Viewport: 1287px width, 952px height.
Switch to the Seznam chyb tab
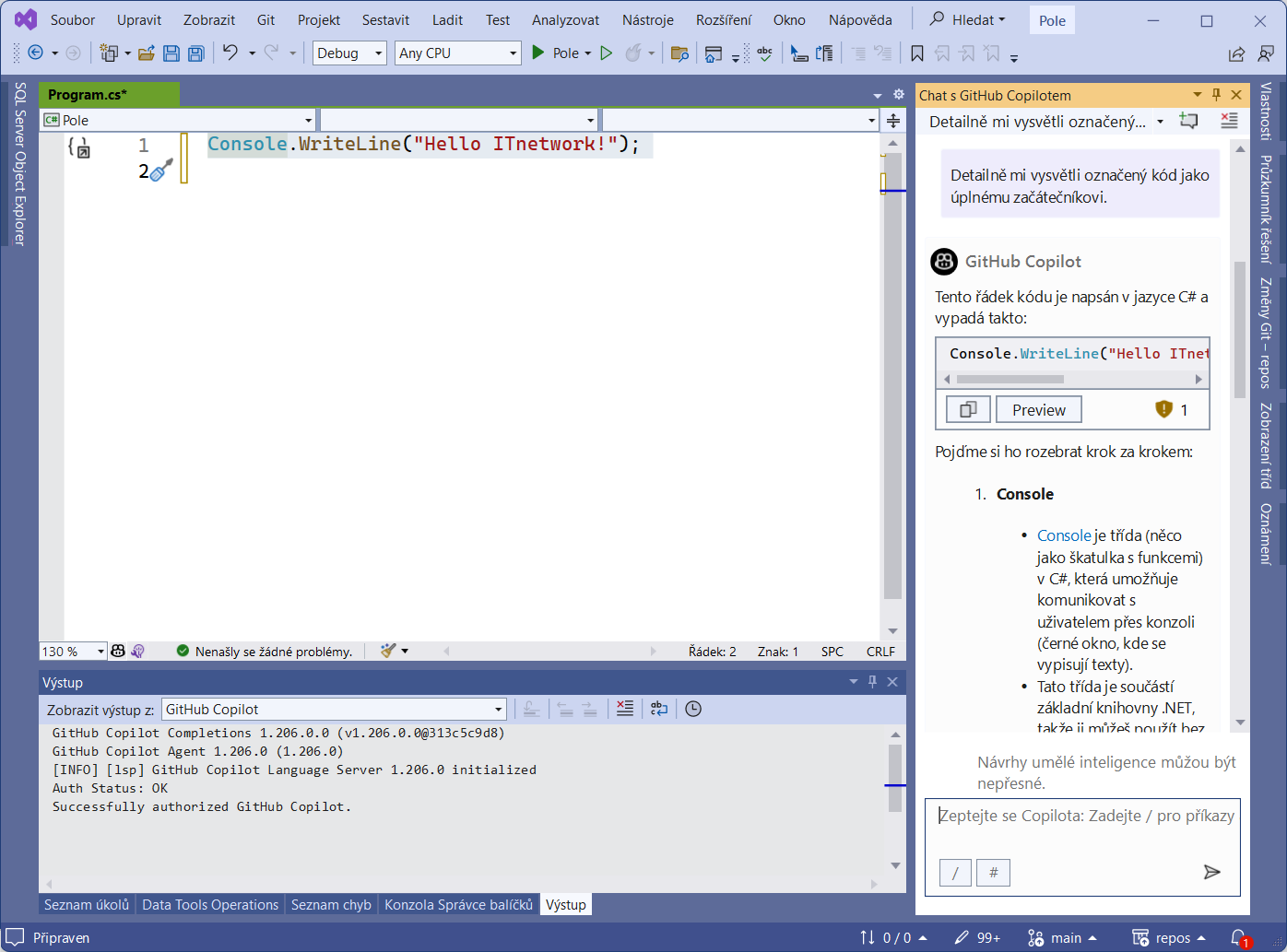(x=331, y=905)
